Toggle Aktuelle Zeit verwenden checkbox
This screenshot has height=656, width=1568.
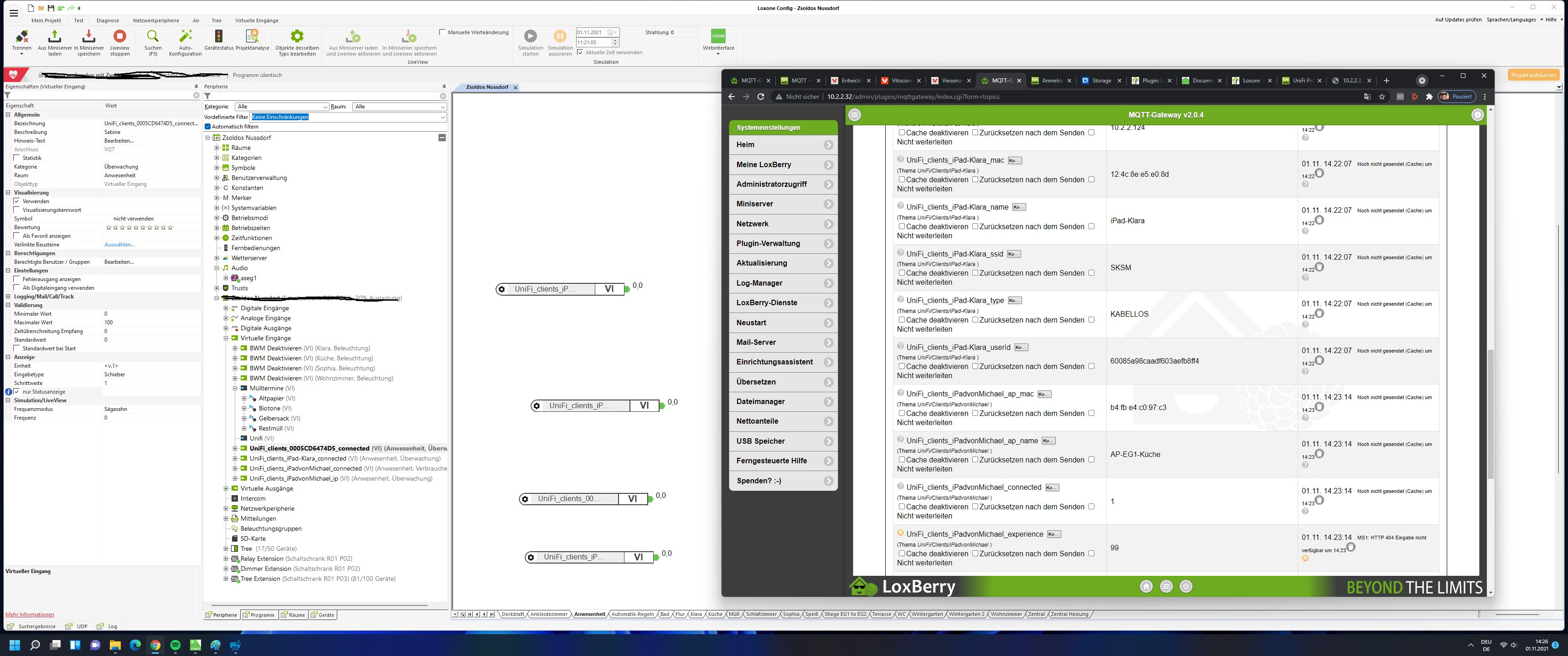tap(580, 52)
